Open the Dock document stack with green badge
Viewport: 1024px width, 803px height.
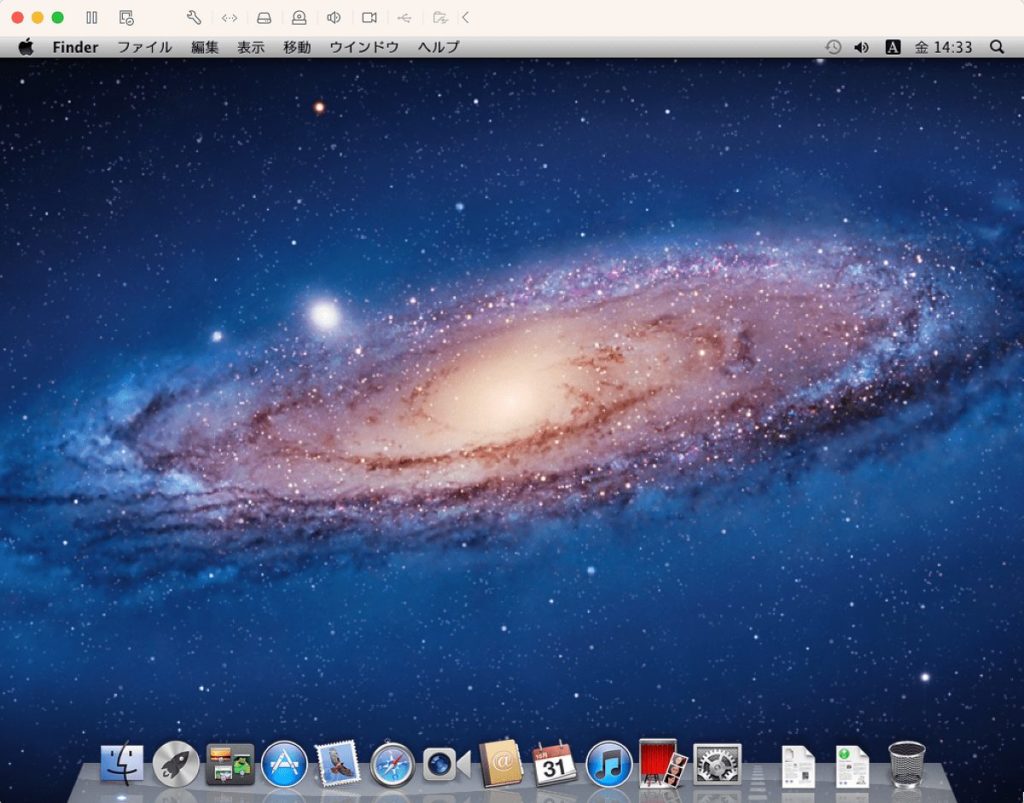point(852,766)
